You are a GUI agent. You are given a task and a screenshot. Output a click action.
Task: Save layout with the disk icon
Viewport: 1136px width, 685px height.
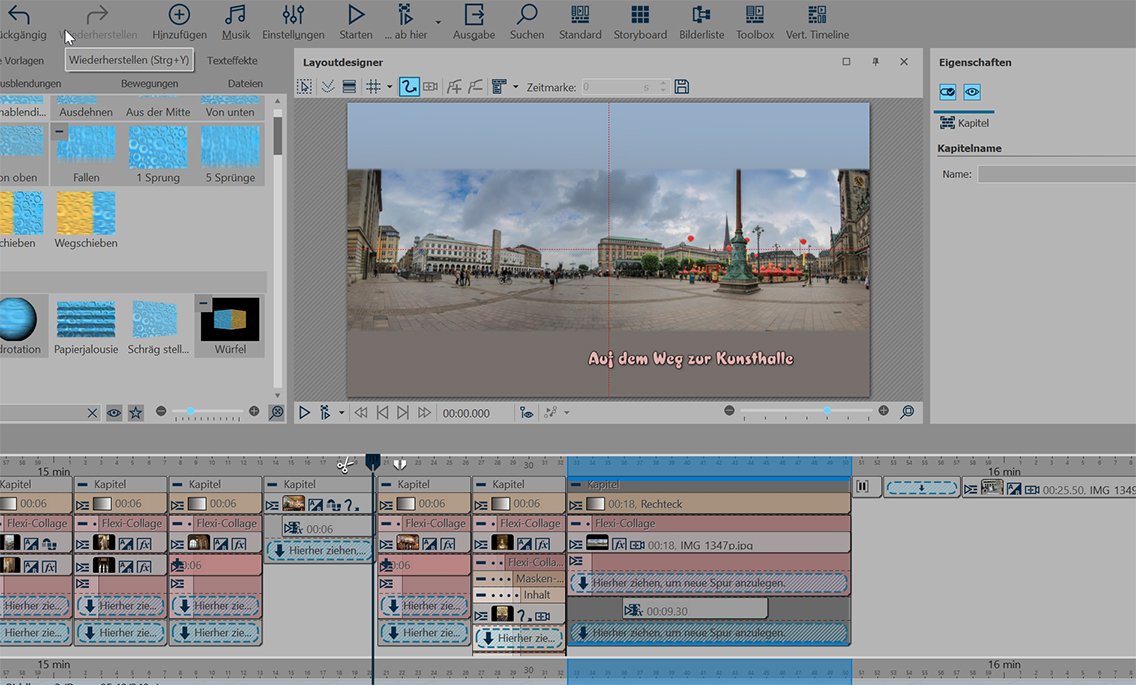coord(681,87)
